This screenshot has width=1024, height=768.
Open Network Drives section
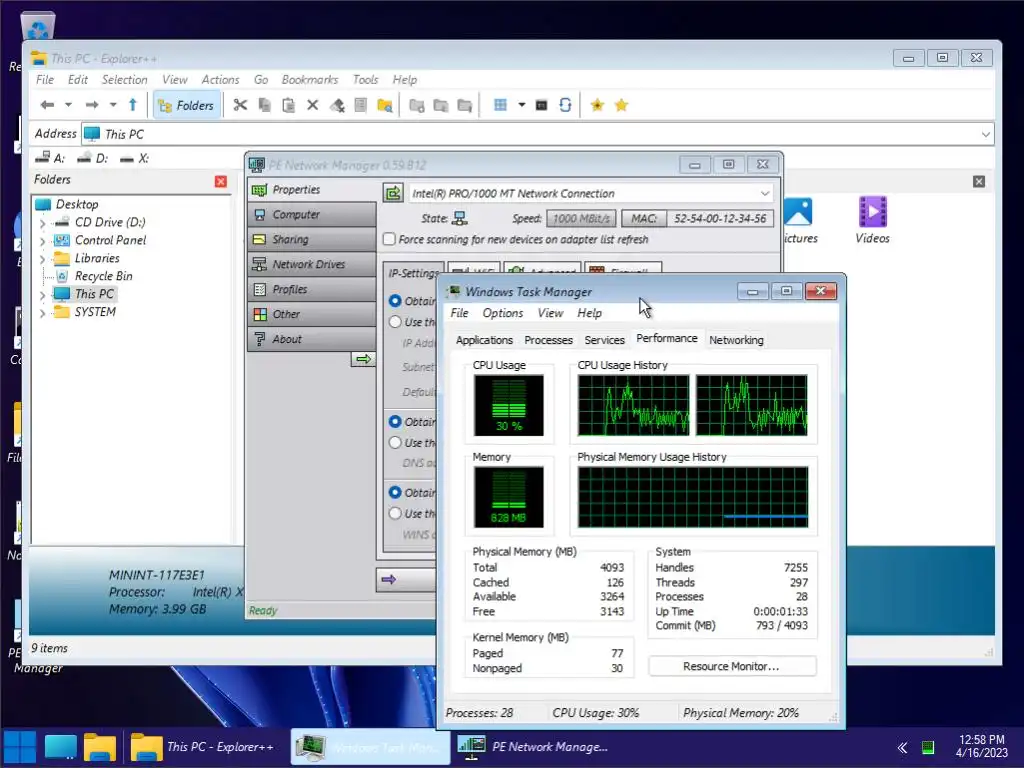(x=312, y=264)
